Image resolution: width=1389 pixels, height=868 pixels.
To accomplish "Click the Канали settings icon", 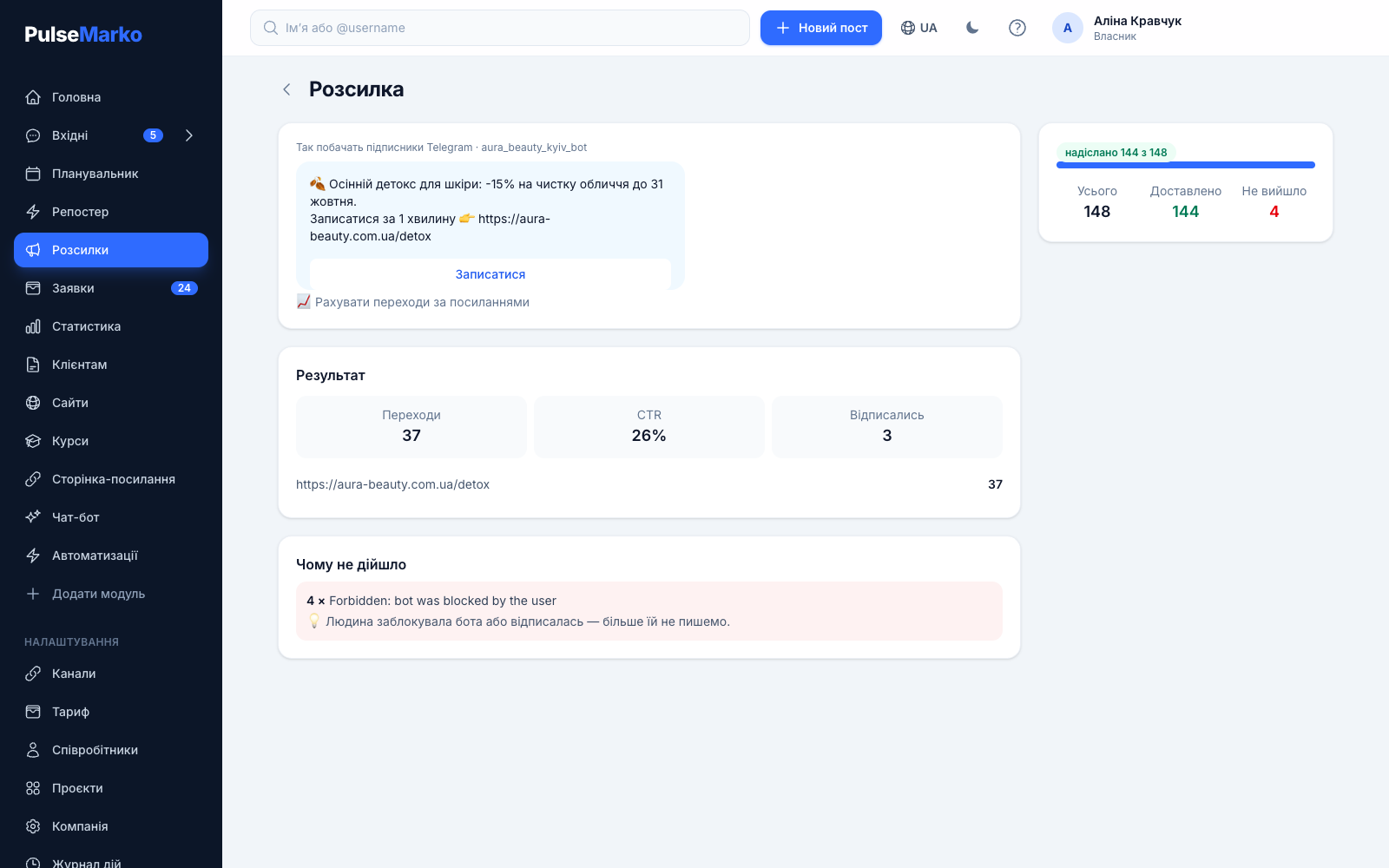I will coord(33,674).
